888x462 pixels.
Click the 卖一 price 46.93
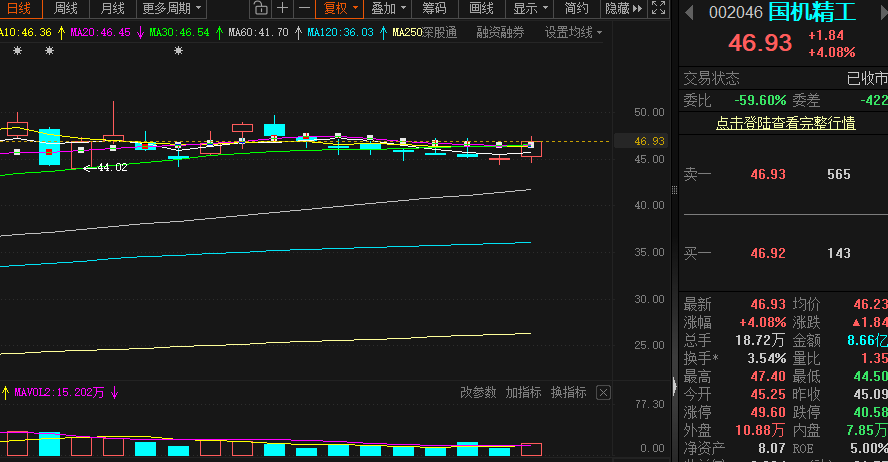click(x=768, y=174)
